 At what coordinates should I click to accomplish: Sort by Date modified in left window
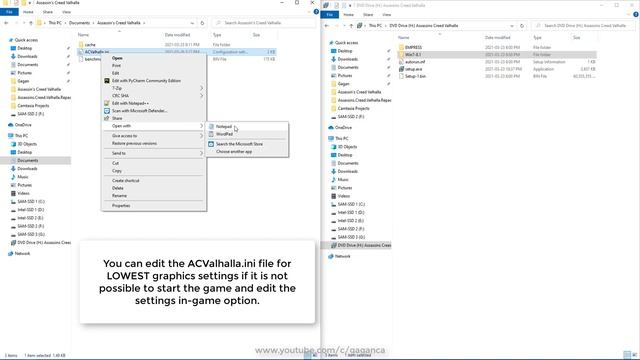click(x=178, y=35)
